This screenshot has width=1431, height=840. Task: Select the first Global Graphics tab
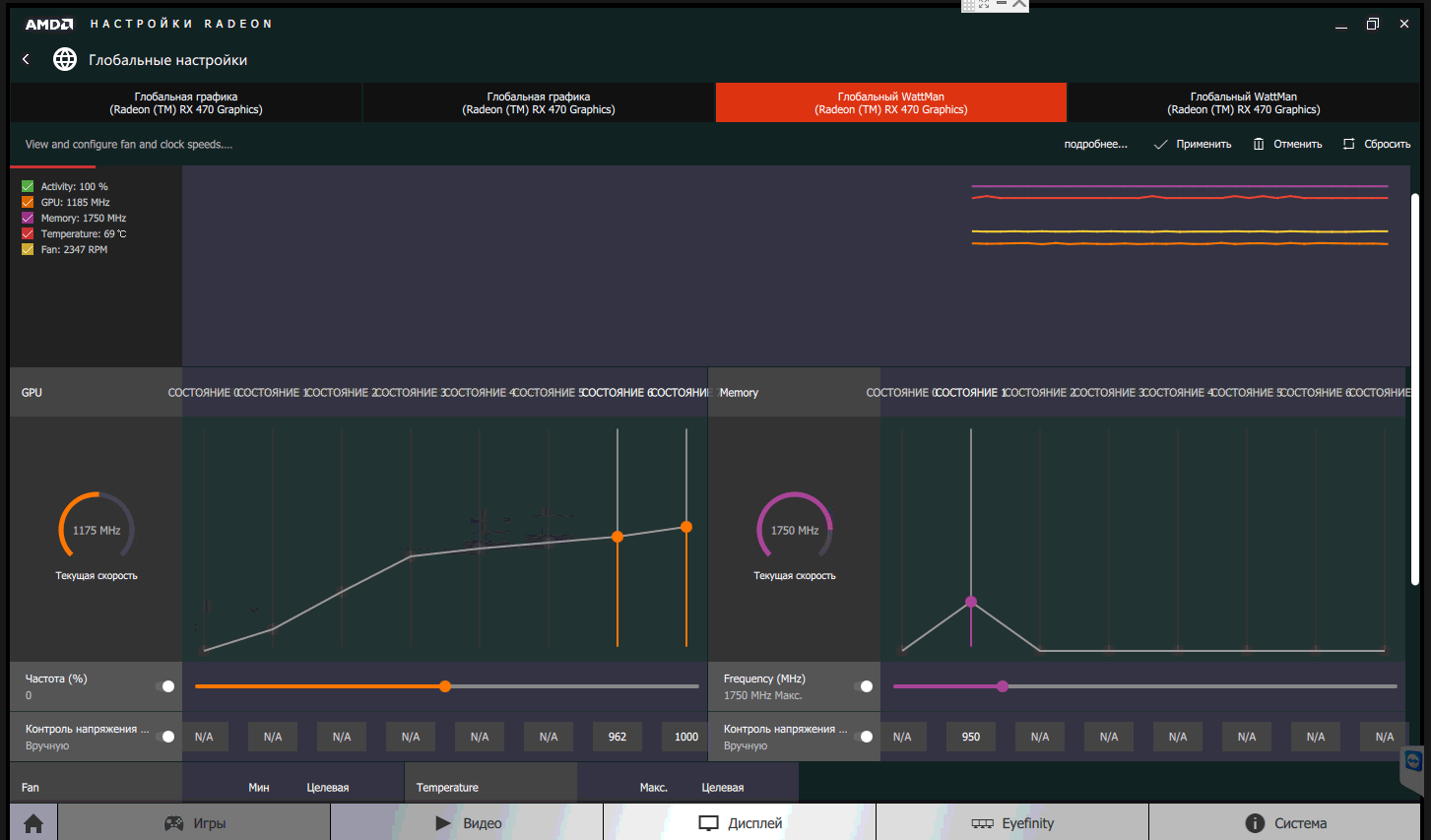pos(186,103)
